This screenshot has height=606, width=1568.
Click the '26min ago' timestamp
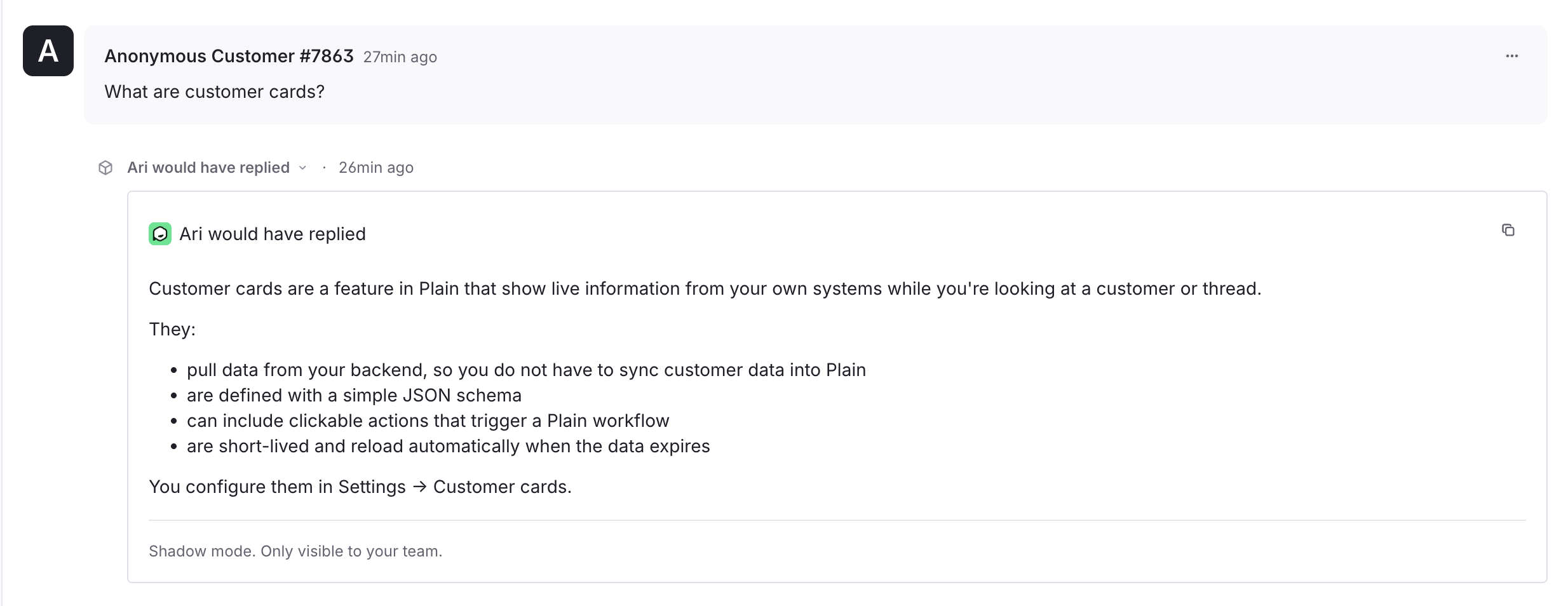pos(375,168)
